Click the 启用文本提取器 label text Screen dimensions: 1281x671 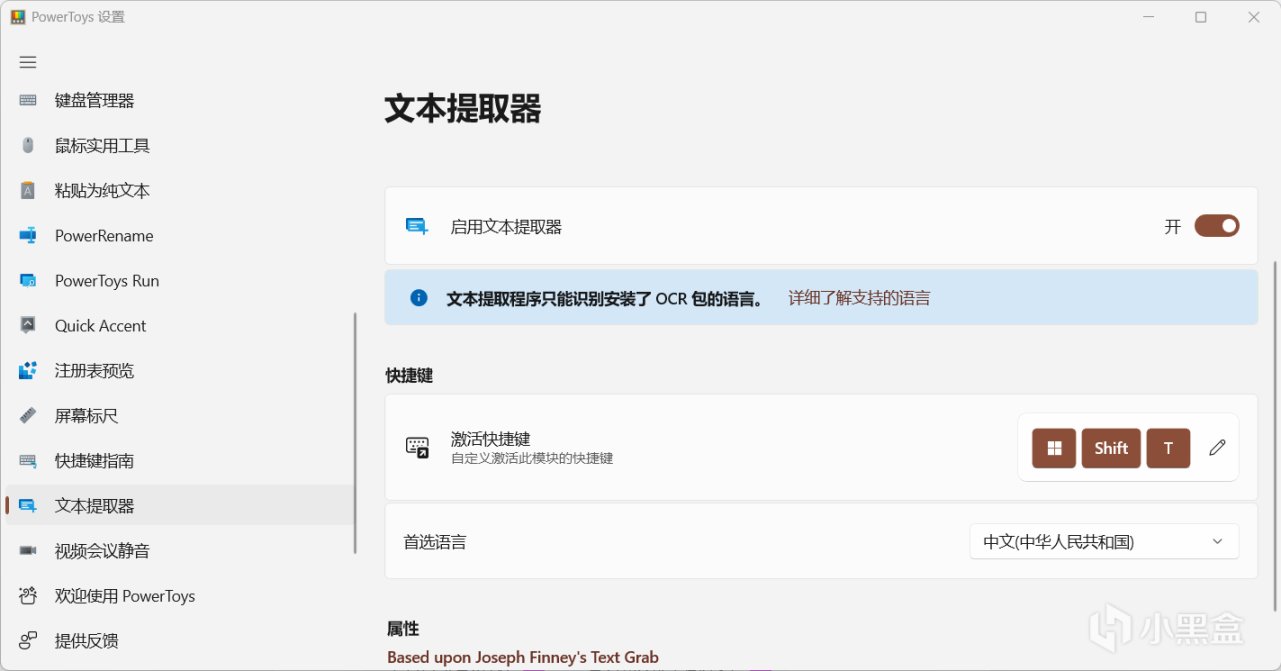tap(506, 227)
